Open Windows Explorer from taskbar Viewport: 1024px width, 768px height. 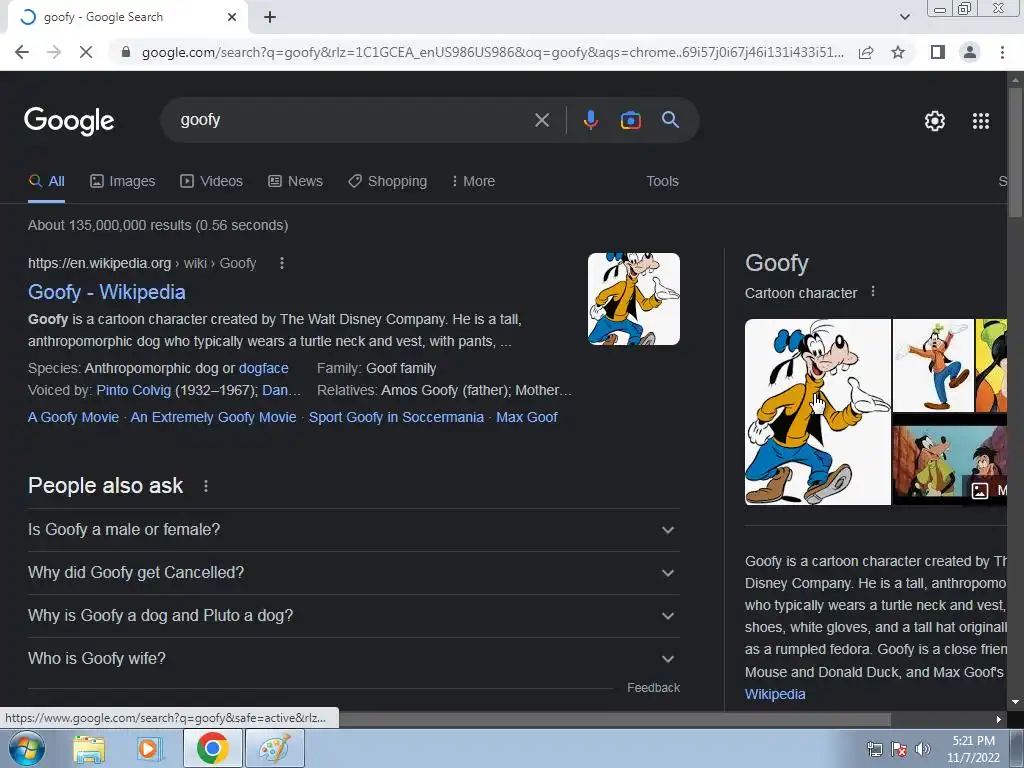coord(89,748)
